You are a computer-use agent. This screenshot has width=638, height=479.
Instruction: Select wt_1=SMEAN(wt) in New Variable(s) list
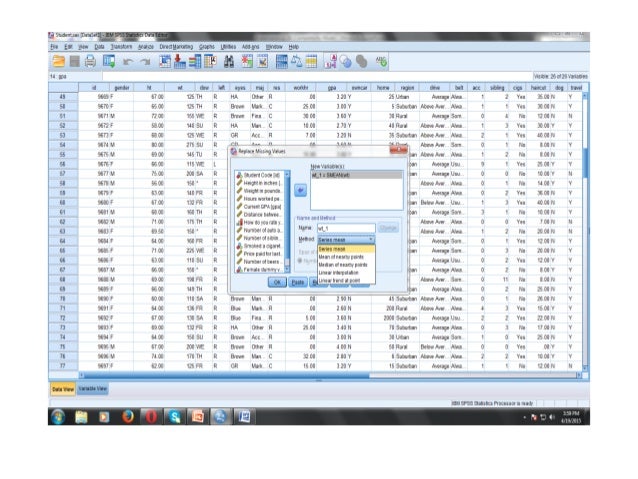[x=356, y=175]
